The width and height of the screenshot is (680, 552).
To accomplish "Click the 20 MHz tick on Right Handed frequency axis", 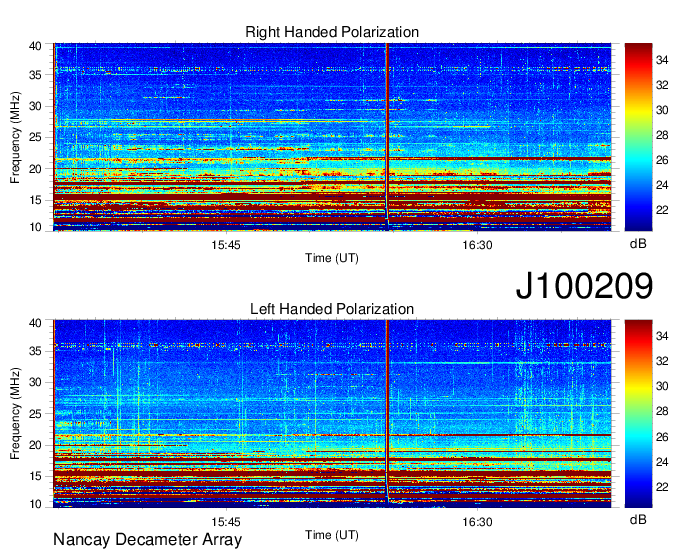I will (x=35, y=169).
